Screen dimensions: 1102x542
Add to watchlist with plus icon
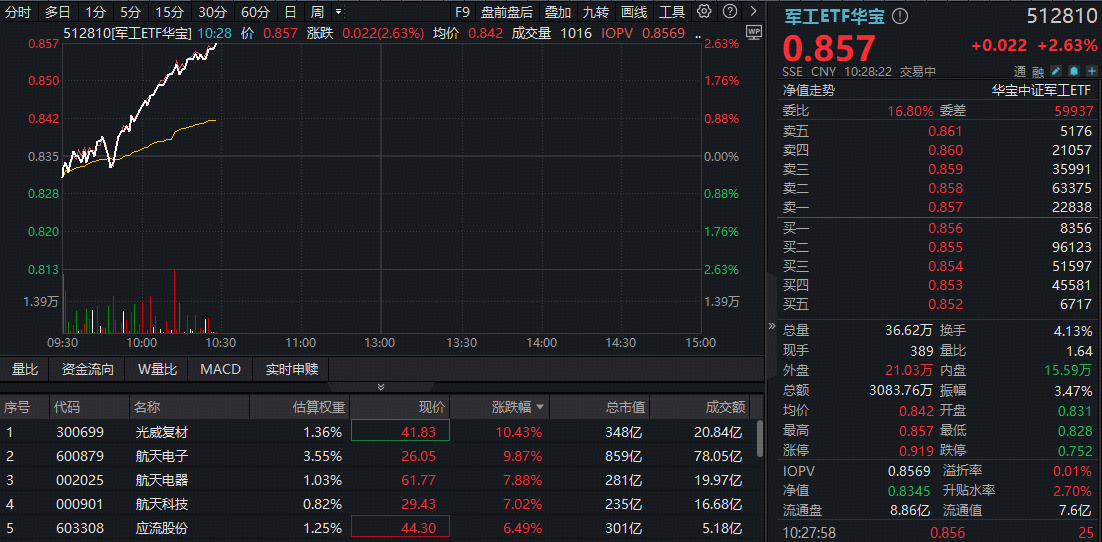click(1091, 71)
